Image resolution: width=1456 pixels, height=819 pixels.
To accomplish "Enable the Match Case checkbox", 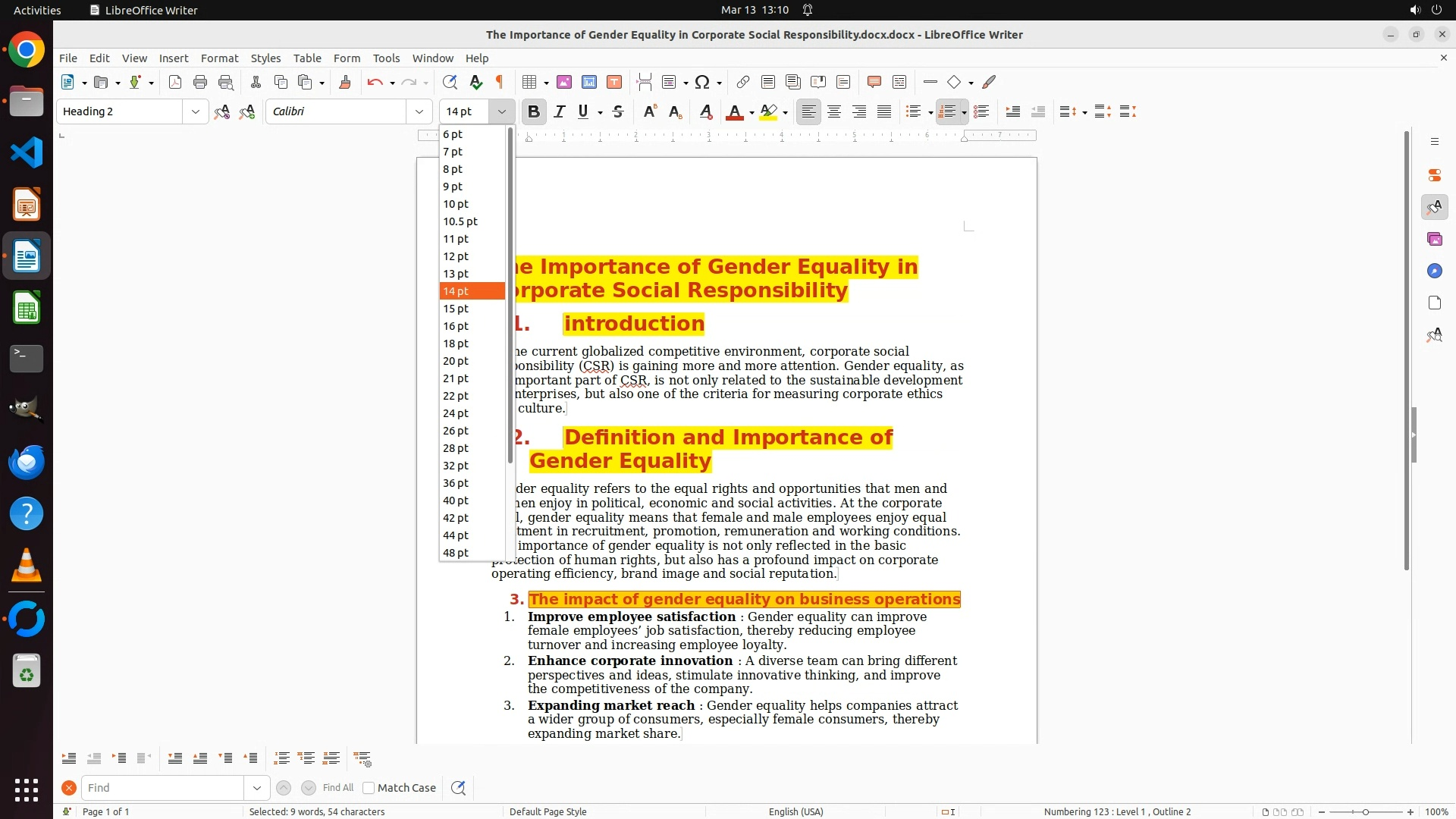I will pos(369,788).
